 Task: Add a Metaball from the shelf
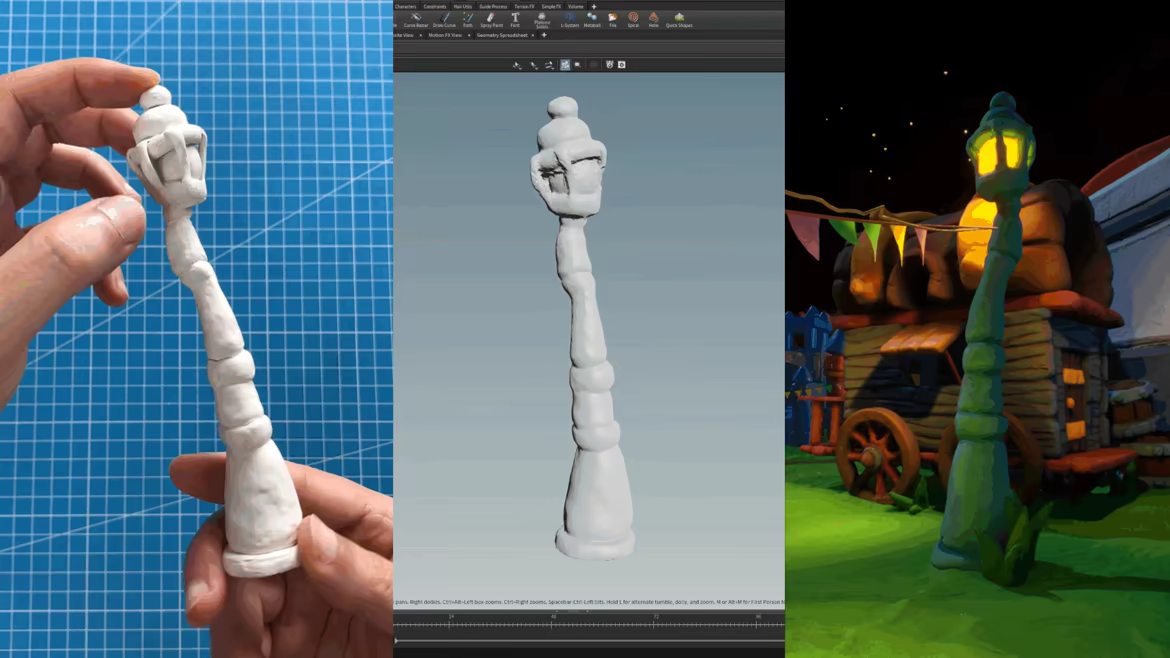[592, 19]
